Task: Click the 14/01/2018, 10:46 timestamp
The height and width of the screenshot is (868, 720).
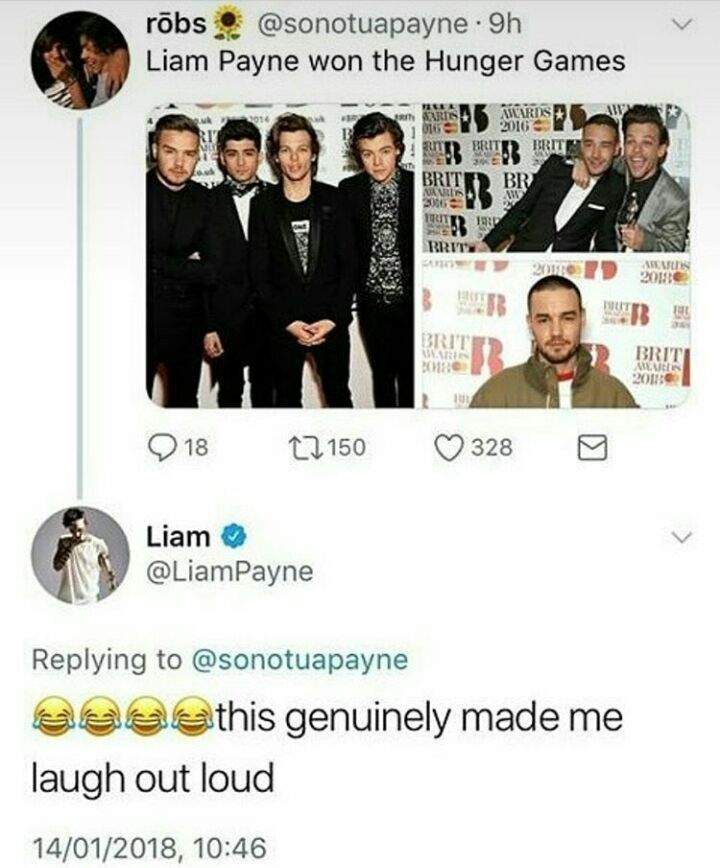Action: [149, 848]
